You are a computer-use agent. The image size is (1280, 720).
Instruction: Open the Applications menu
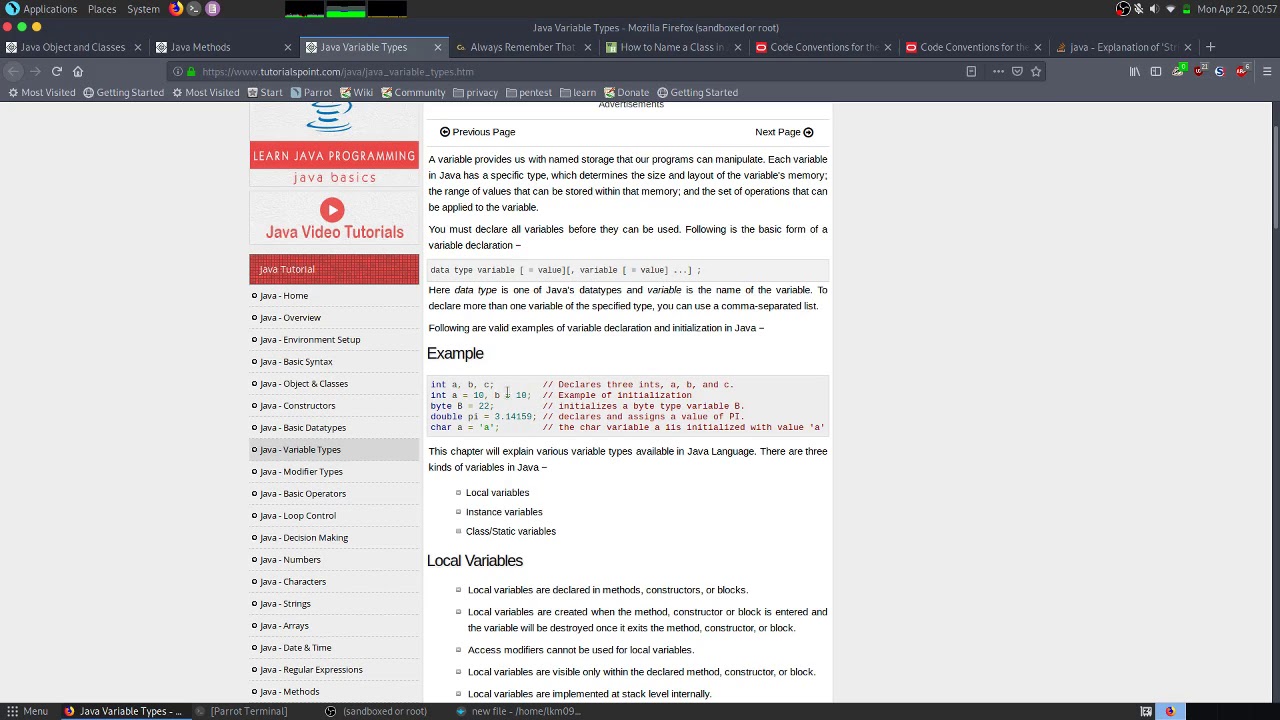(x=42, y=9)
